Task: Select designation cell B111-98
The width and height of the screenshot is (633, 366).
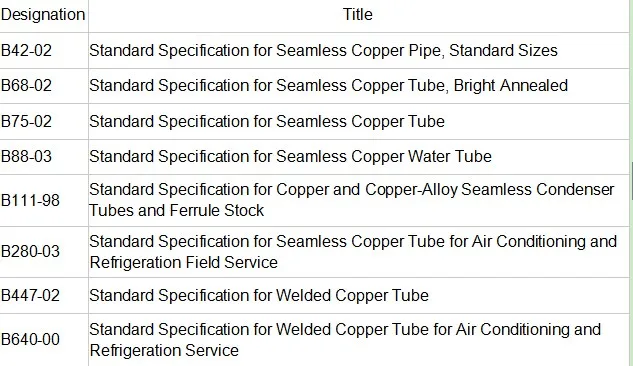Action: point(44,201)
